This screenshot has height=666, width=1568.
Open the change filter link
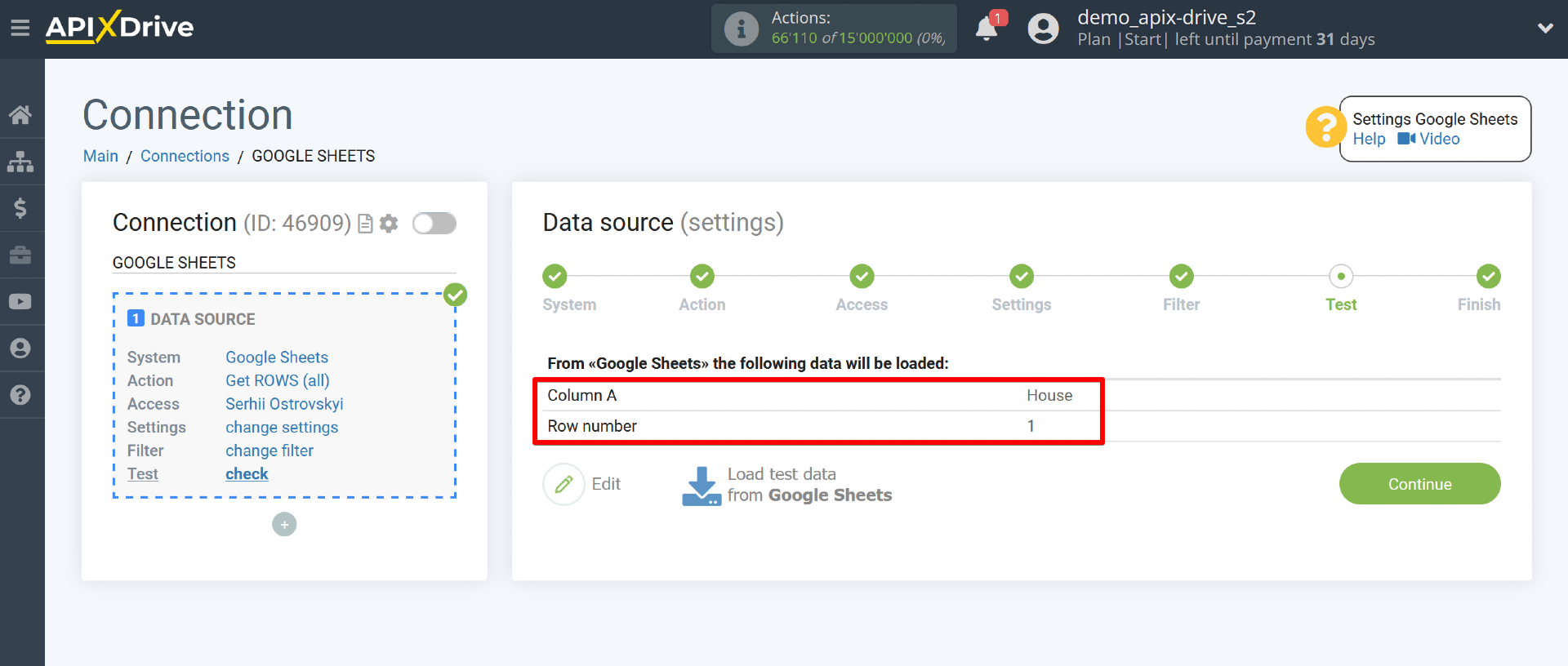pos(269,451)
